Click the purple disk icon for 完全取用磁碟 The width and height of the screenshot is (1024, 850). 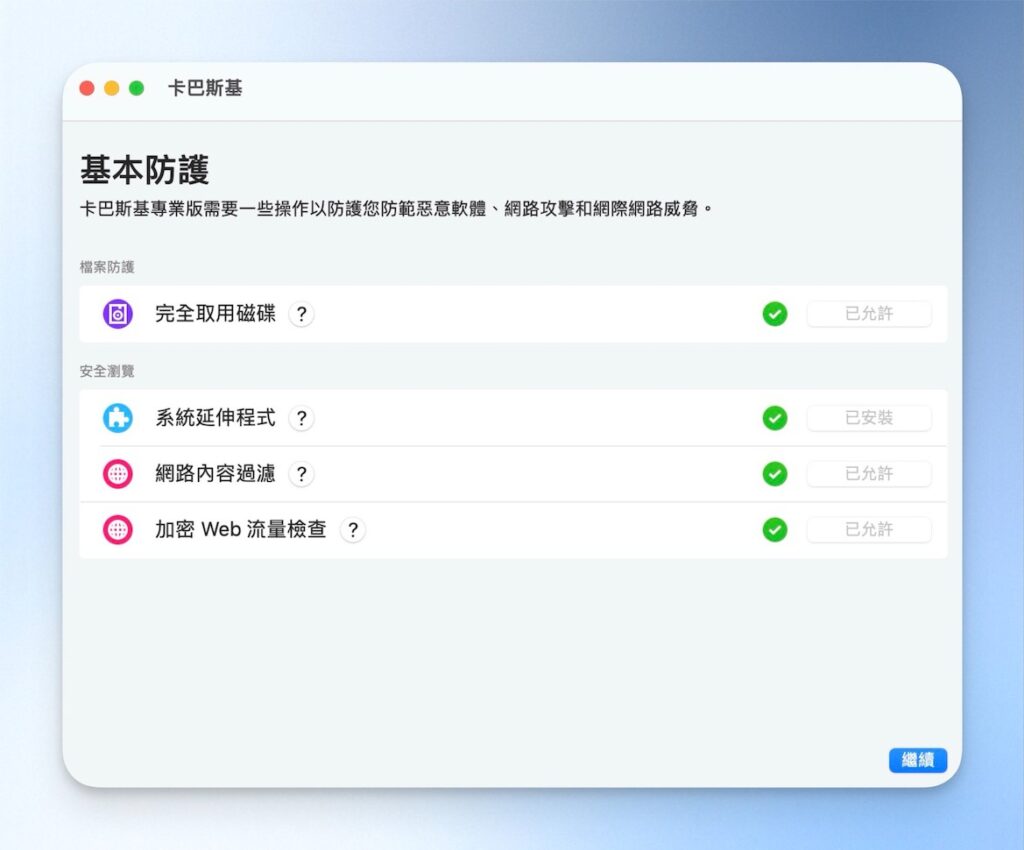tap(118, 314)
